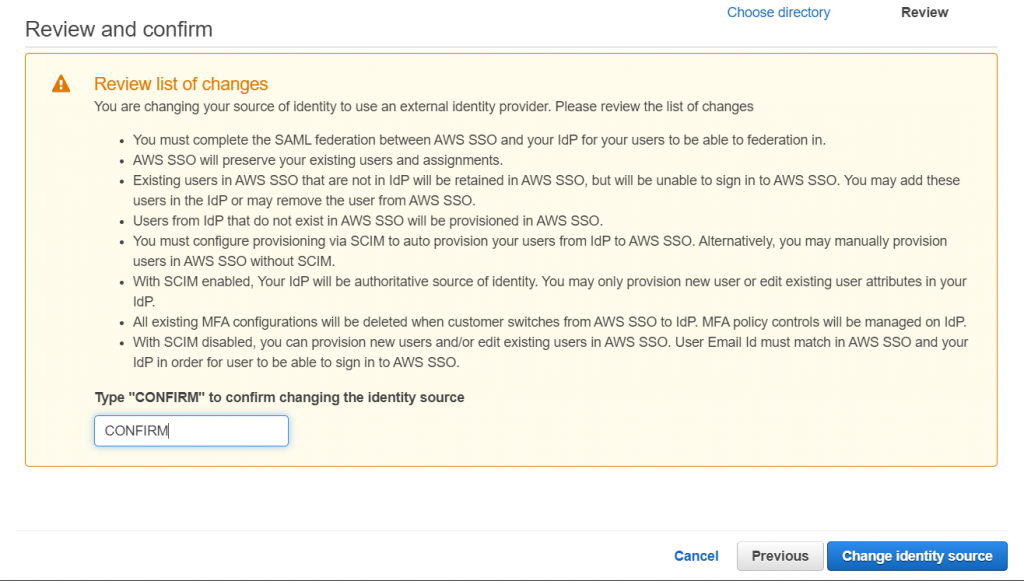Screen dimensions: 1024x581
Task: Go to the Previous step
Action: [780, 556]
